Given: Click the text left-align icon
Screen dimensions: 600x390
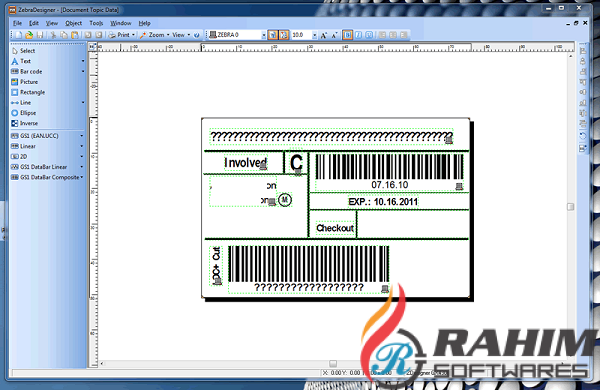Looking at the screenshot, I should pos(382,35).
